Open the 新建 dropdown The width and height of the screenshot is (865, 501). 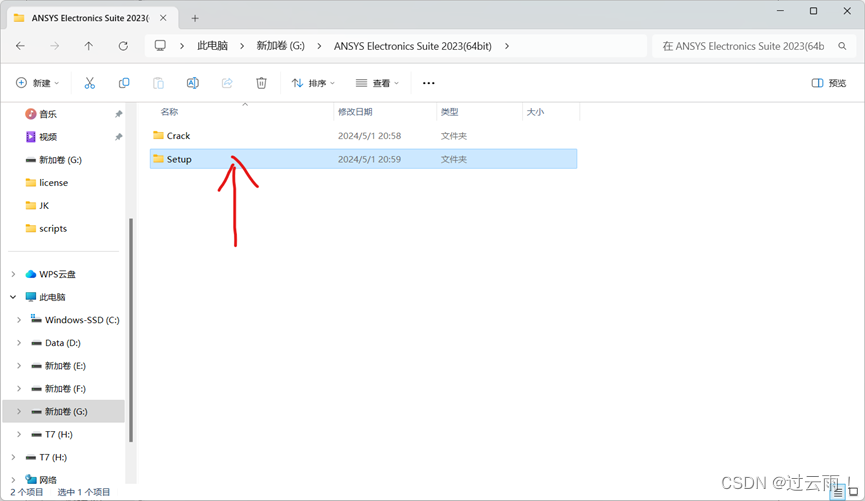pos(37,83)
